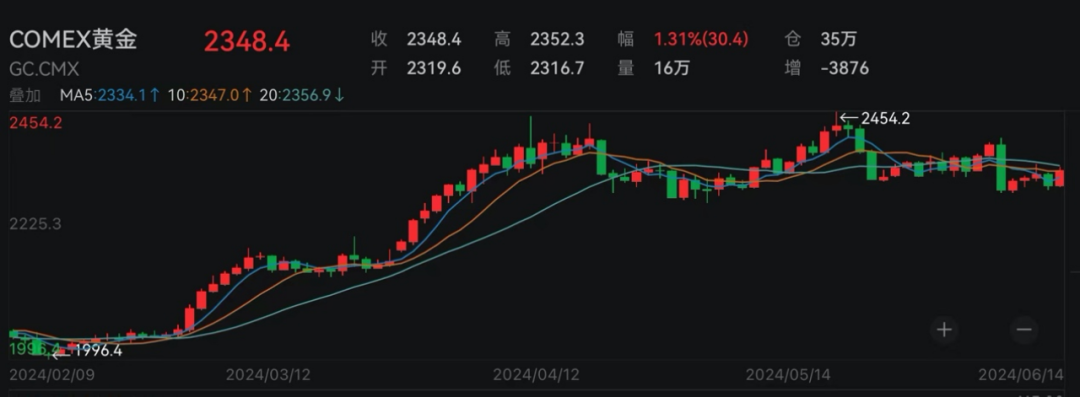This screenshot has width=1080, height=397.
Task: Click the 1.31%(30.4) change value
Action: coord(701,39)
